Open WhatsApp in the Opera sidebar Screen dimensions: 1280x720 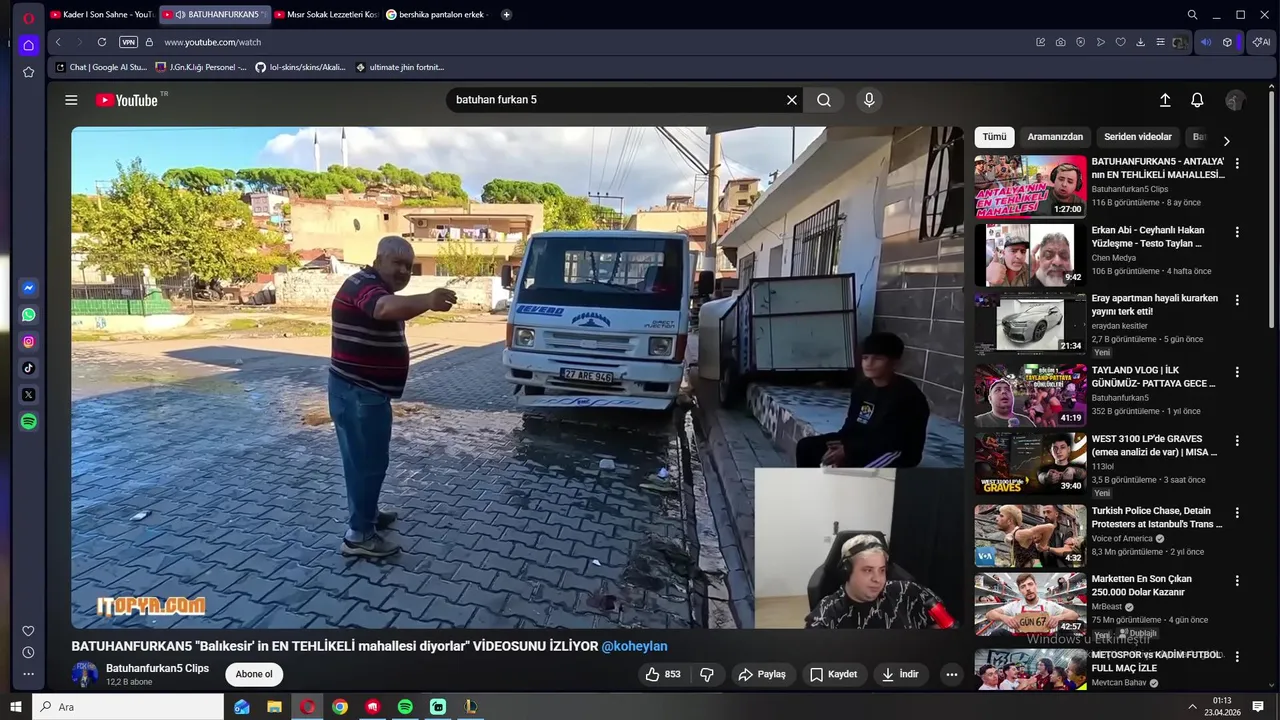28,315
